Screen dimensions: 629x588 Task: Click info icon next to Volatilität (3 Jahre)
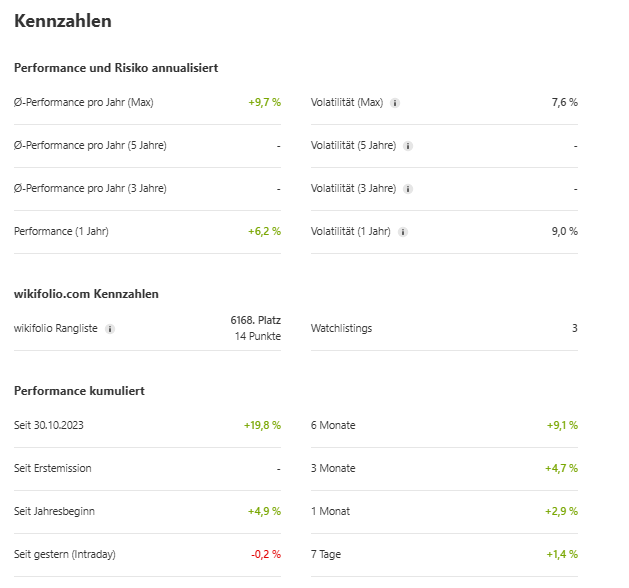tap(408, 189)
